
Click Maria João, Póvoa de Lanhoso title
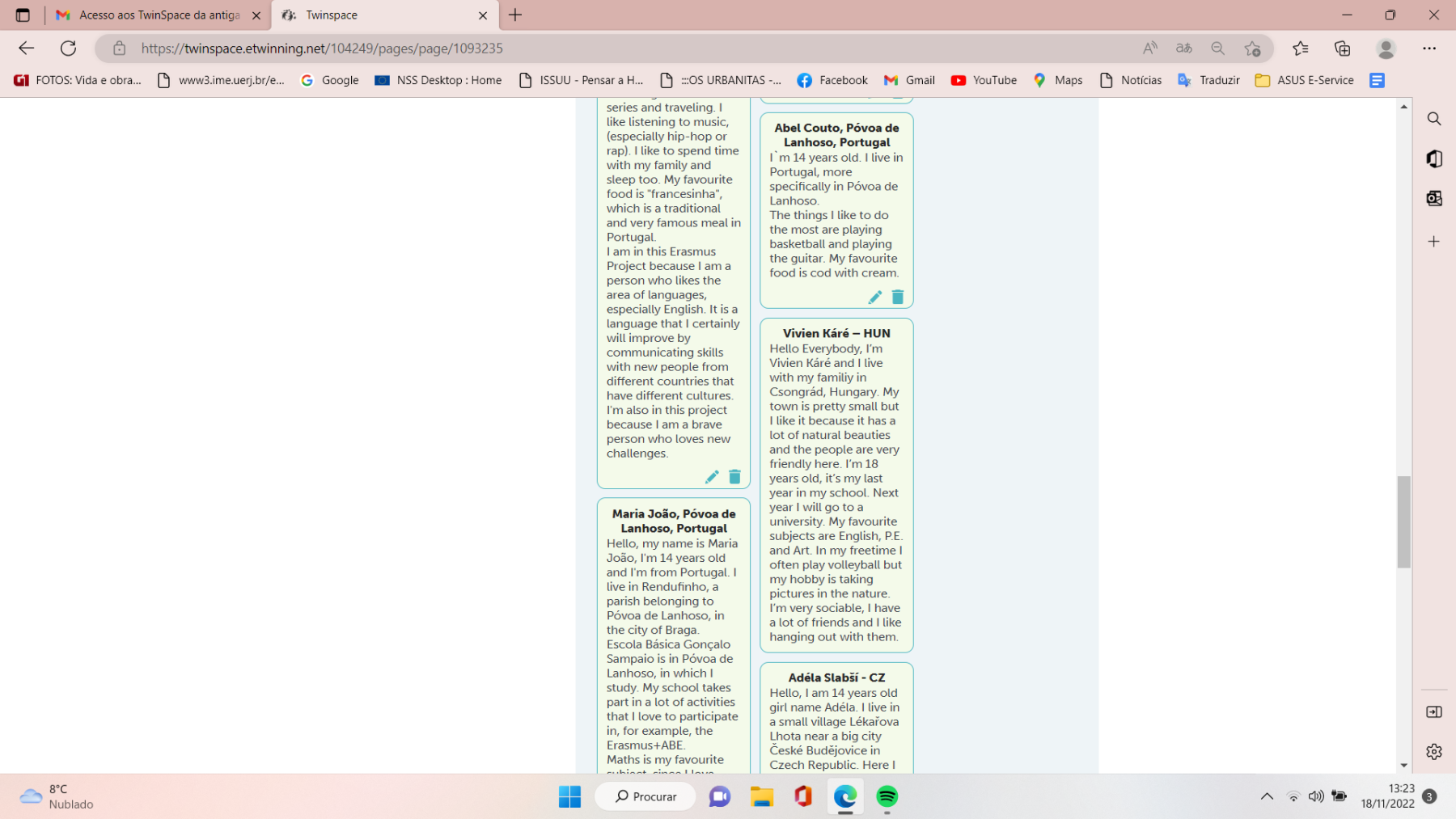click(x=674, y=521)
